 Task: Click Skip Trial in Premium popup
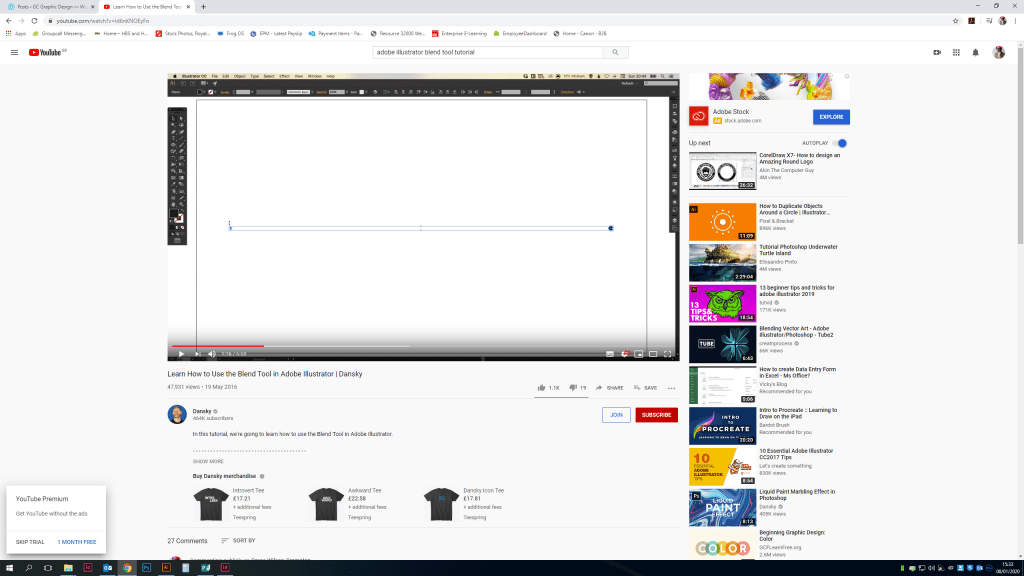(30, 541)
